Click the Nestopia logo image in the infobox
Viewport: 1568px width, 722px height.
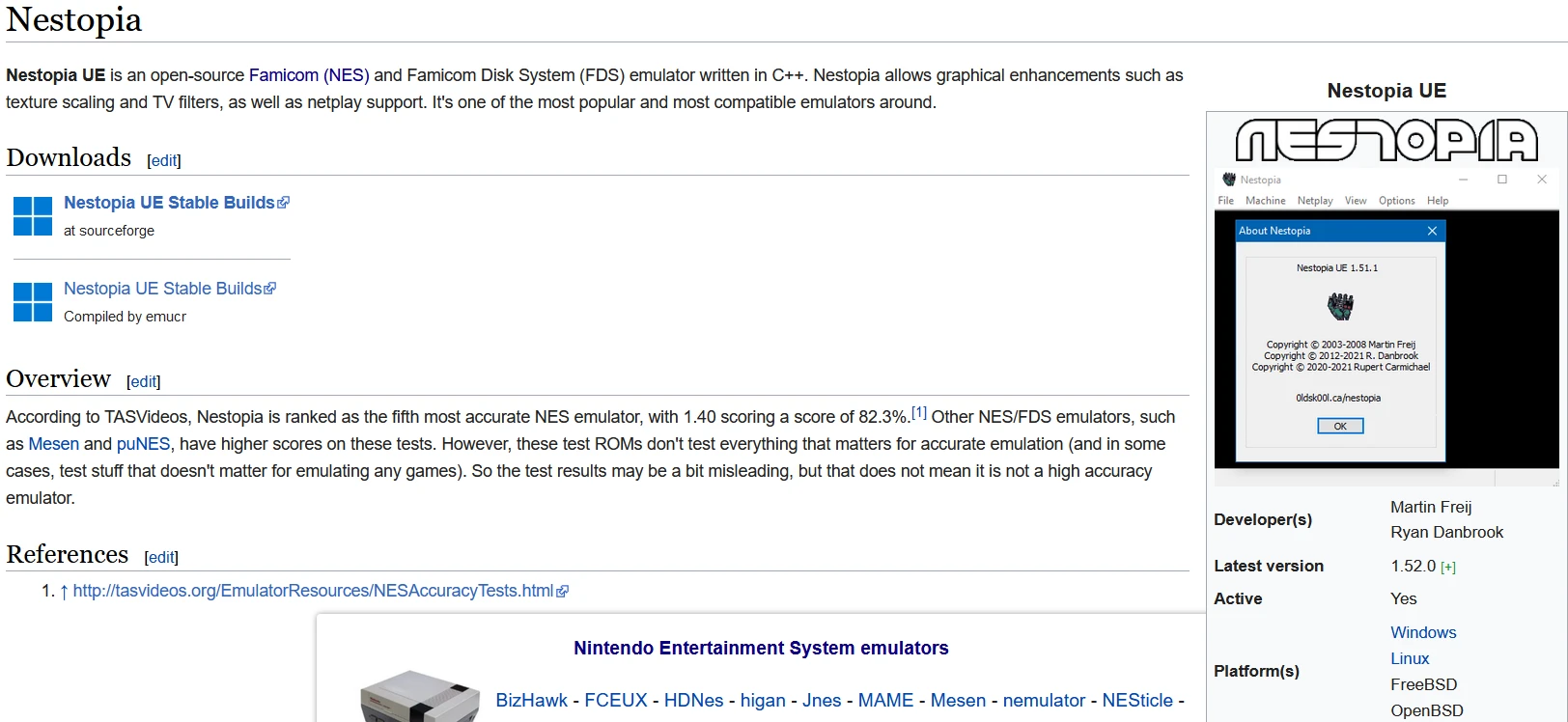click(1386, 140)
